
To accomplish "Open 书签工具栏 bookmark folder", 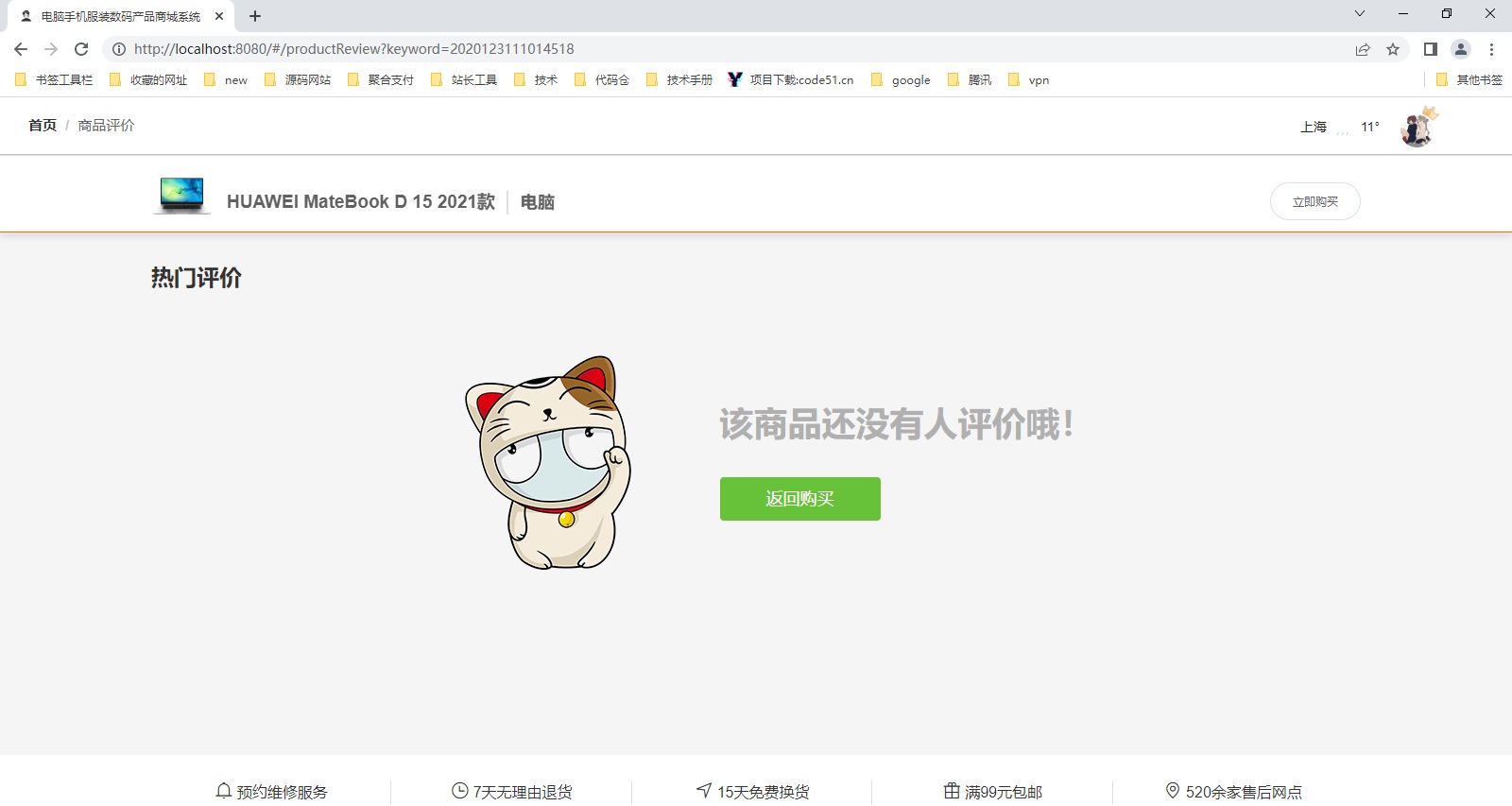I will click(54, 80).
